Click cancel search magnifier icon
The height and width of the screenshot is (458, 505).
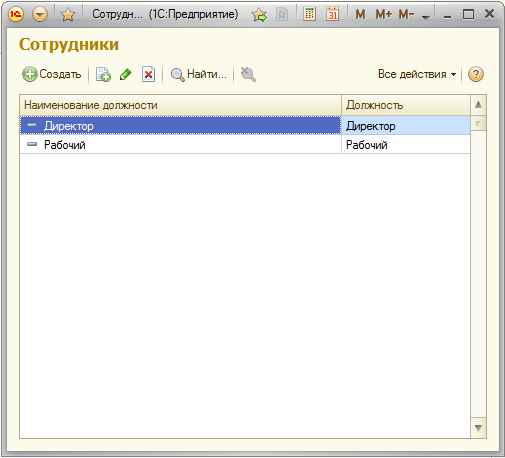(248, 74)
